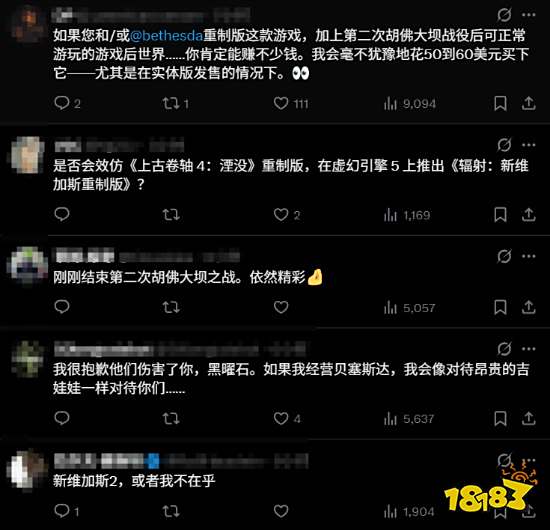Open more options on the first tweet
Screen dimensions: 550x530
pos(528,15)
